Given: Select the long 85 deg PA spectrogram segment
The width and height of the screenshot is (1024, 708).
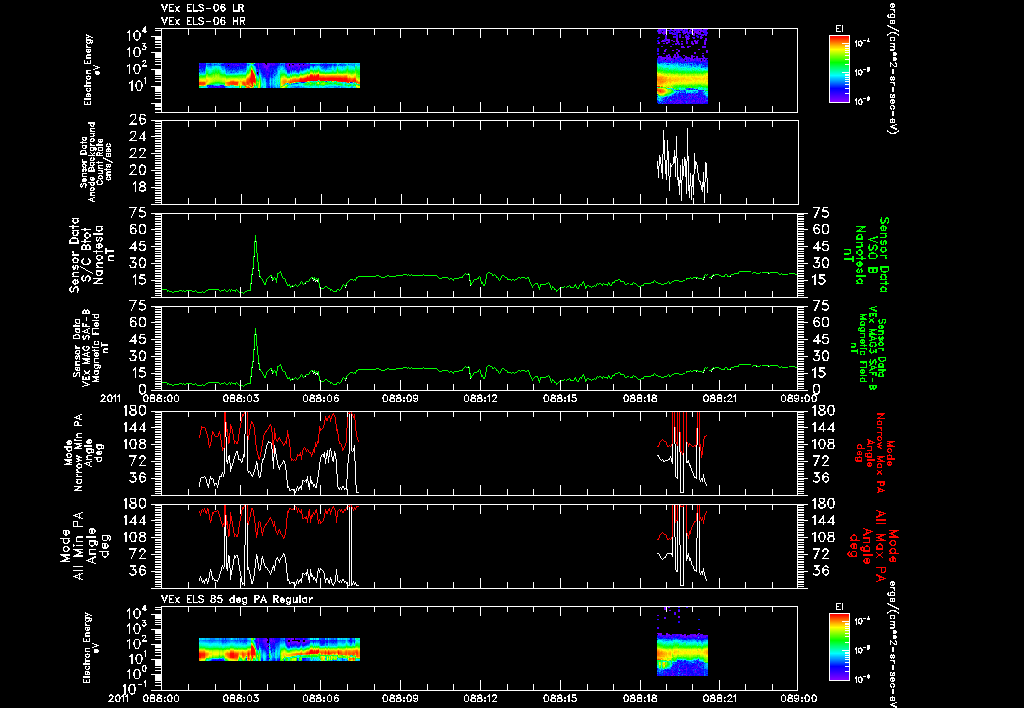Looking at the screenshot, I should (x=280, y=649).
